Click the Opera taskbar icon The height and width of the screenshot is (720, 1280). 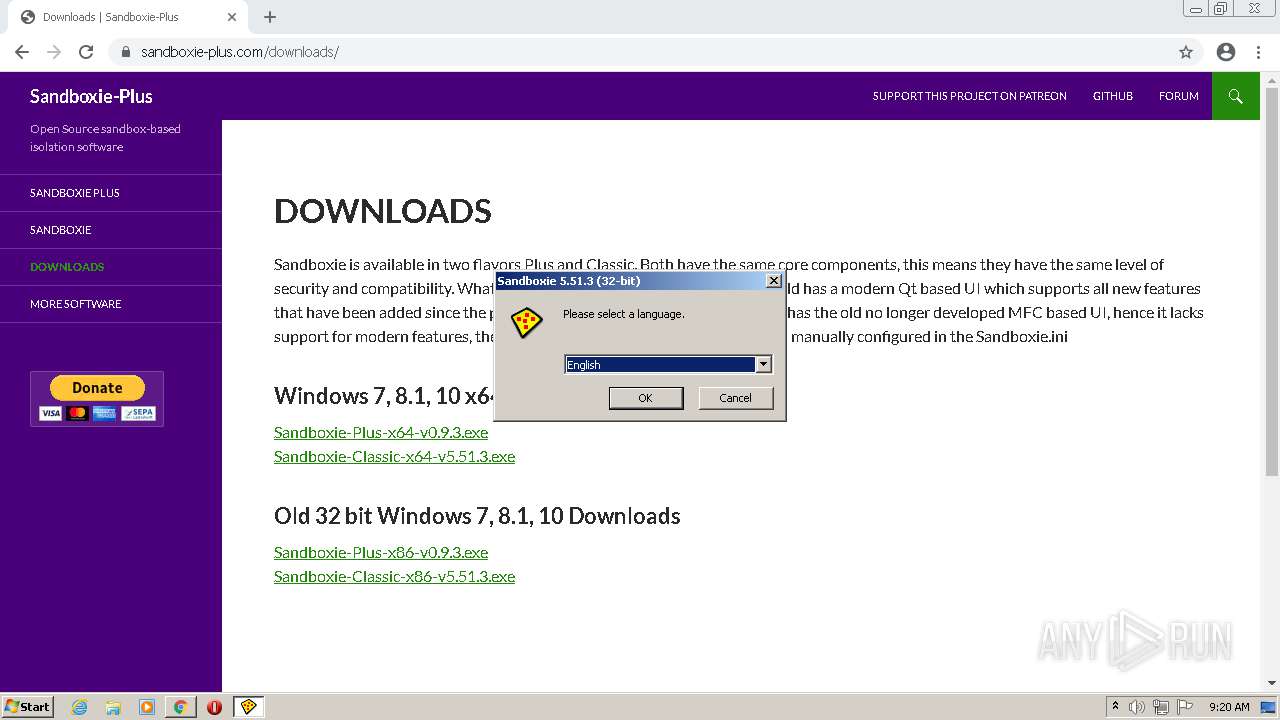(x=214, y=707)
